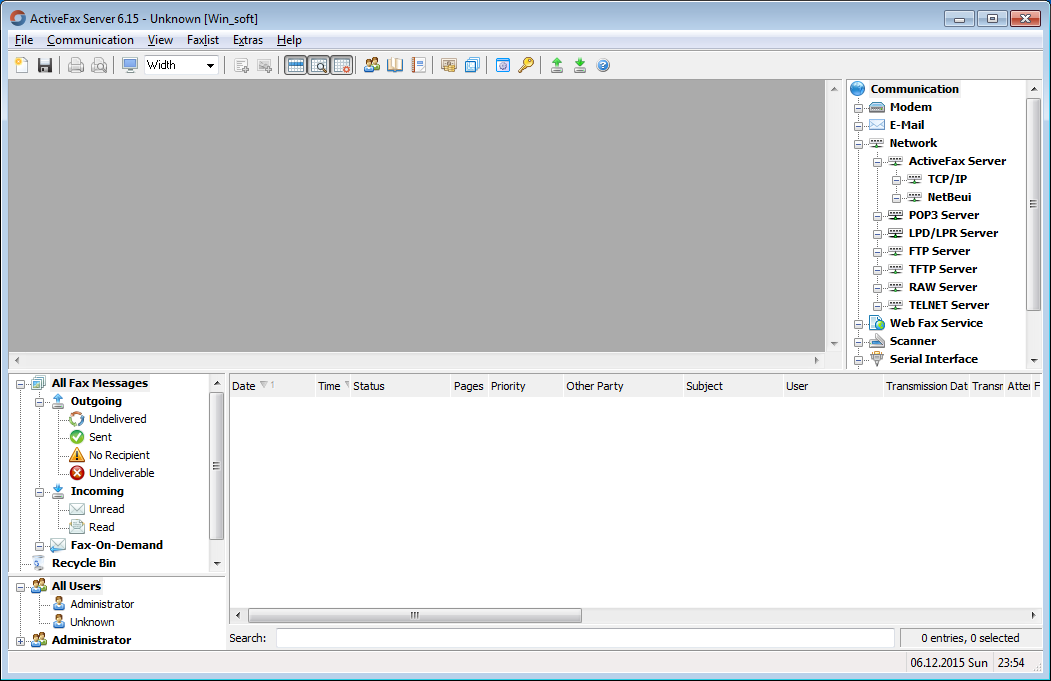Collapse the Modem node

(858, 108)
